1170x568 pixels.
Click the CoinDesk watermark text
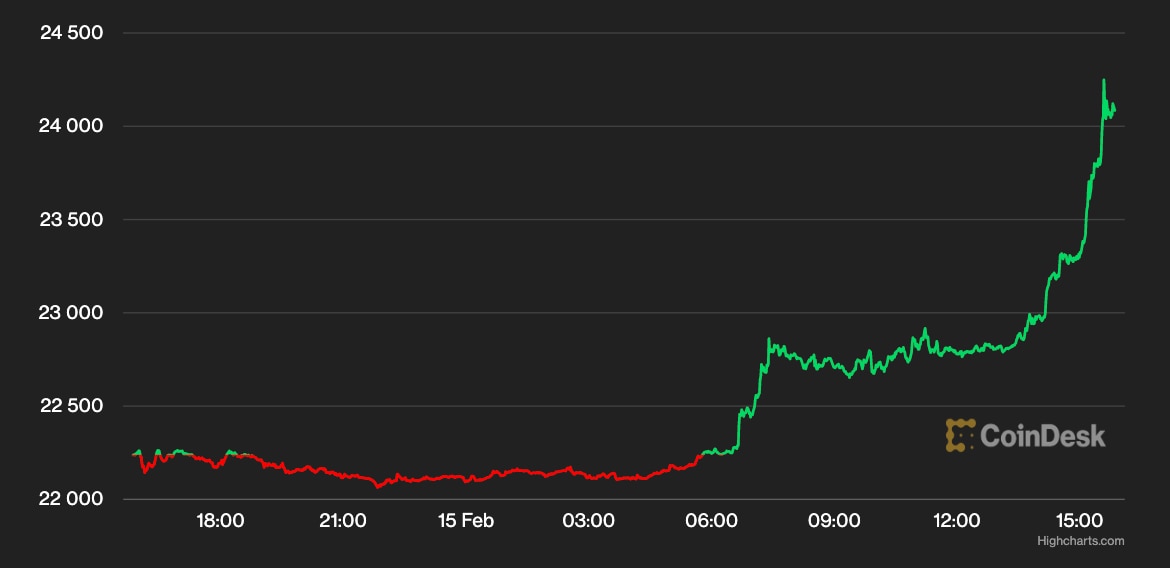pos(1042,436)
